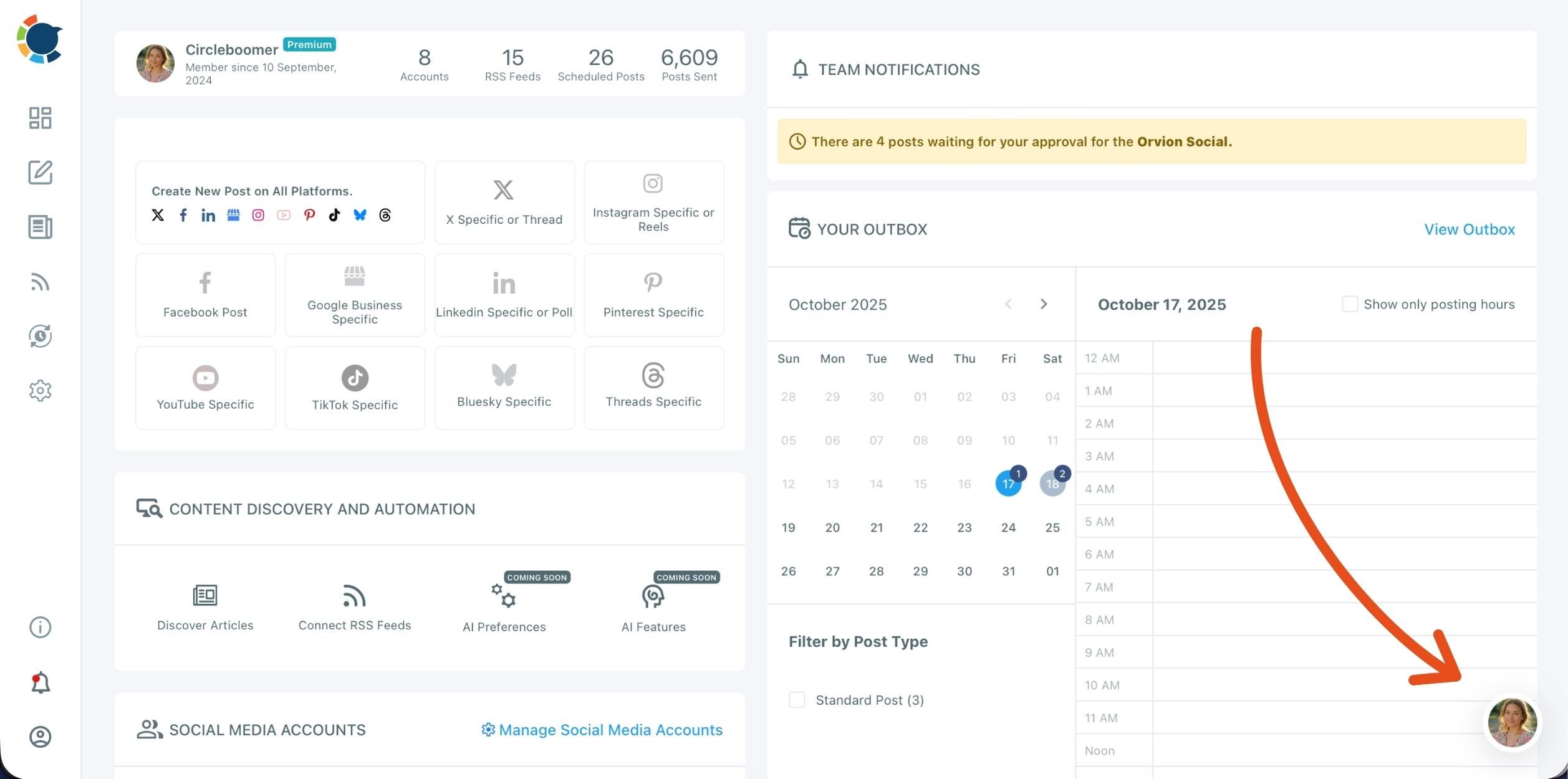This screenshot has height=779, width=1568.
Task: Open Threads Specific post option
Action: 653,388
